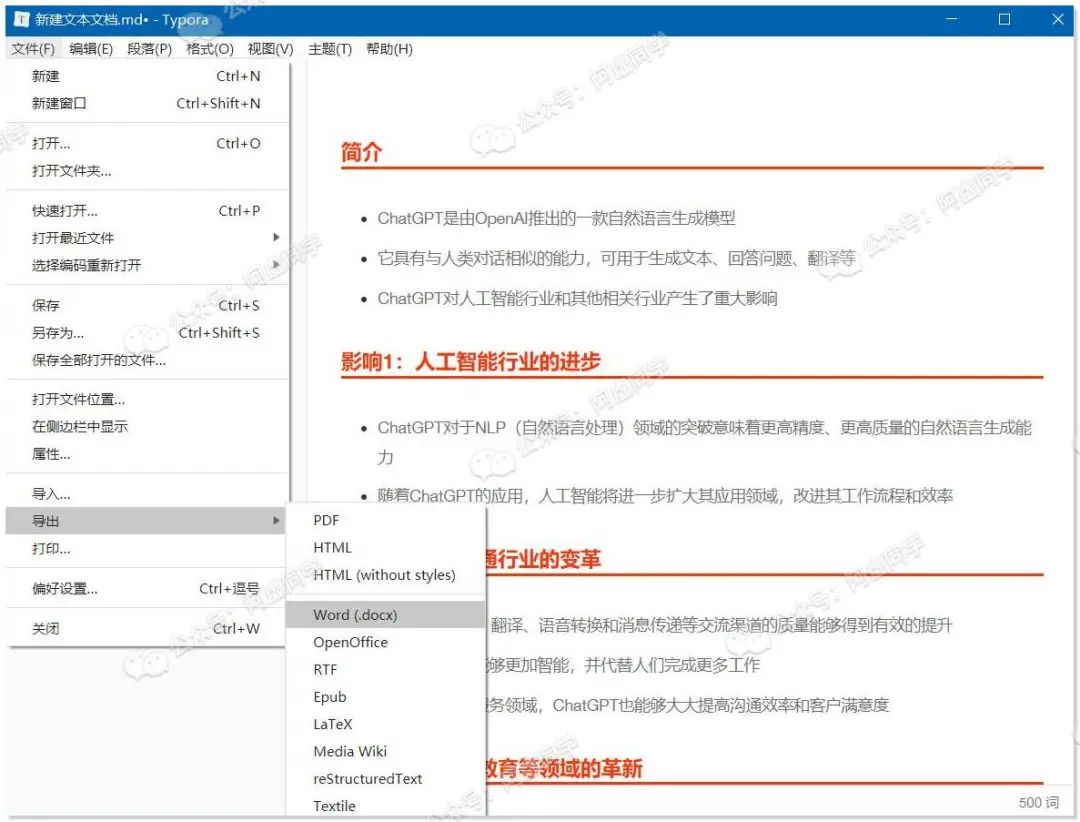This screenshot has height=822, width=1080.
Task: Export document as Epub
Action: click(386, 697)
